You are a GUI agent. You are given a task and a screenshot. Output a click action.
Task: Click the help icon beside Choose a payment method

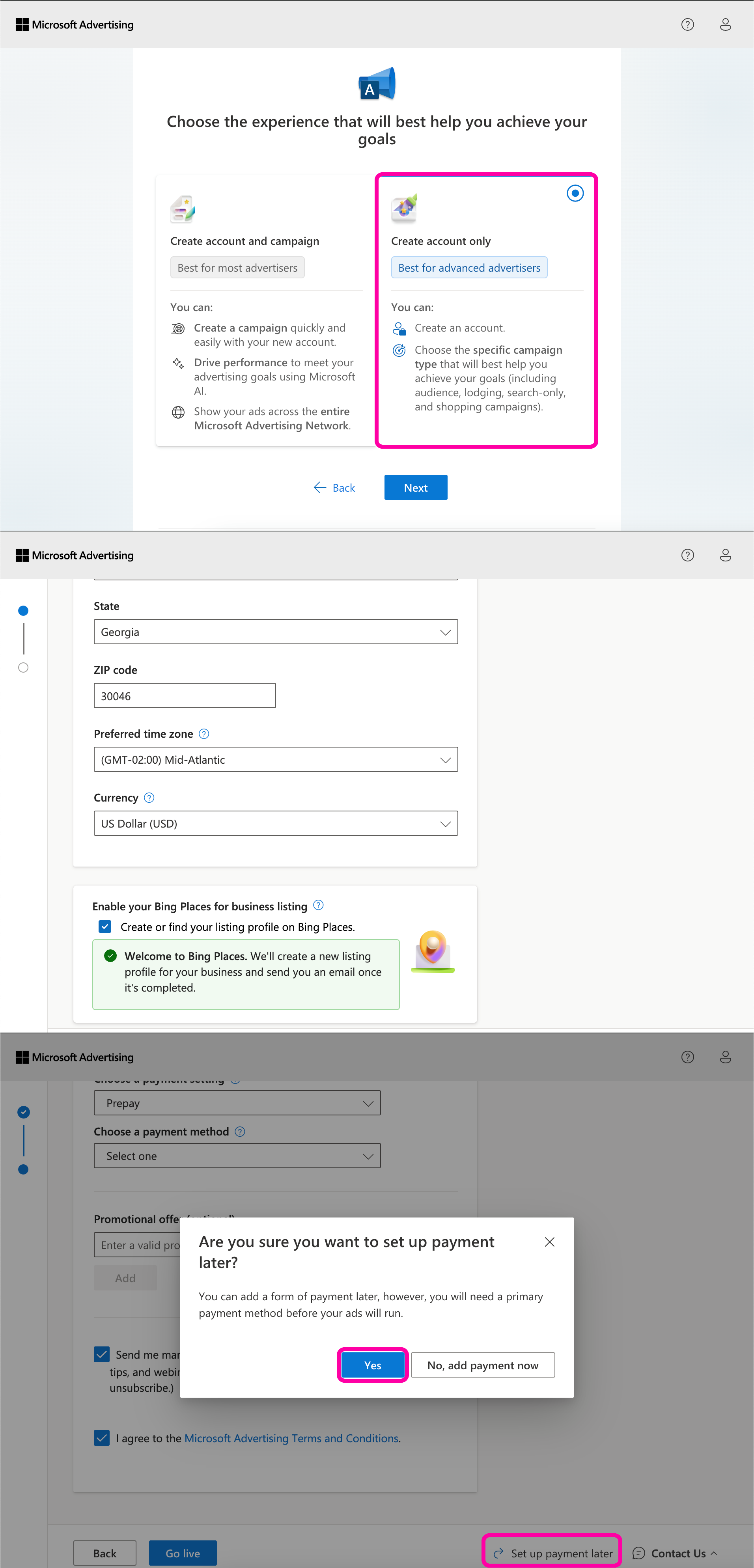[240, 1132]
